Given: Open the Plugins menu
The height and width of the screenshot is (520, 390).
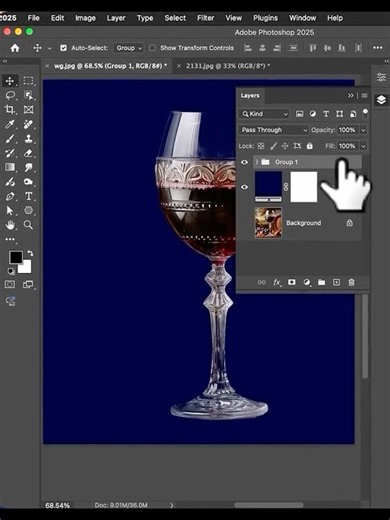Looking at the screenshot, I should click(265, 18).
